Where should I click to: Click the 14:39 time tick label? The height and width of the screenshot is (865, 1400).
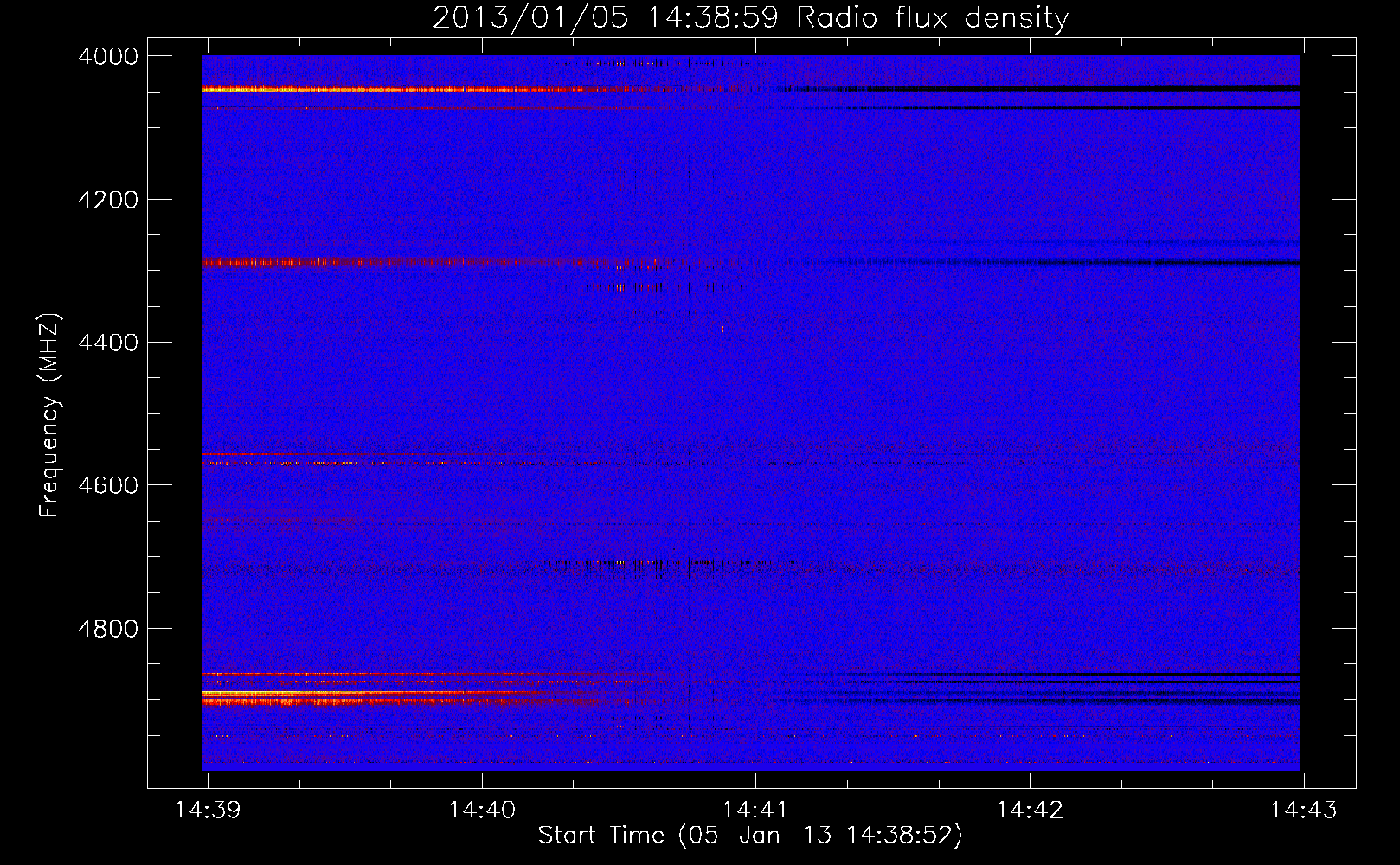click(208, 811)
